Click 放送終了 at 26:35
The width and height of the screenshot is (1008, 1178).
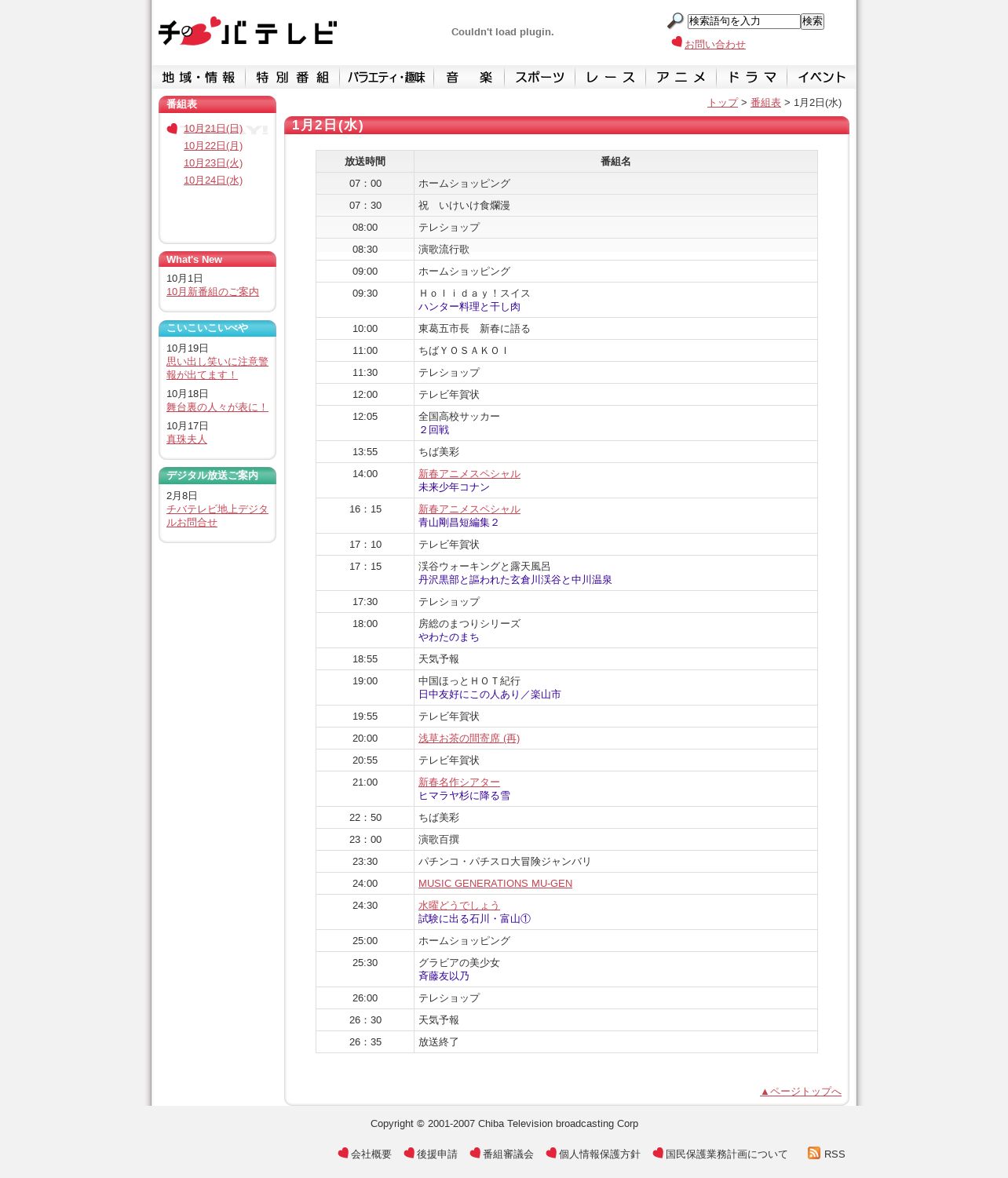(439, 1042)
